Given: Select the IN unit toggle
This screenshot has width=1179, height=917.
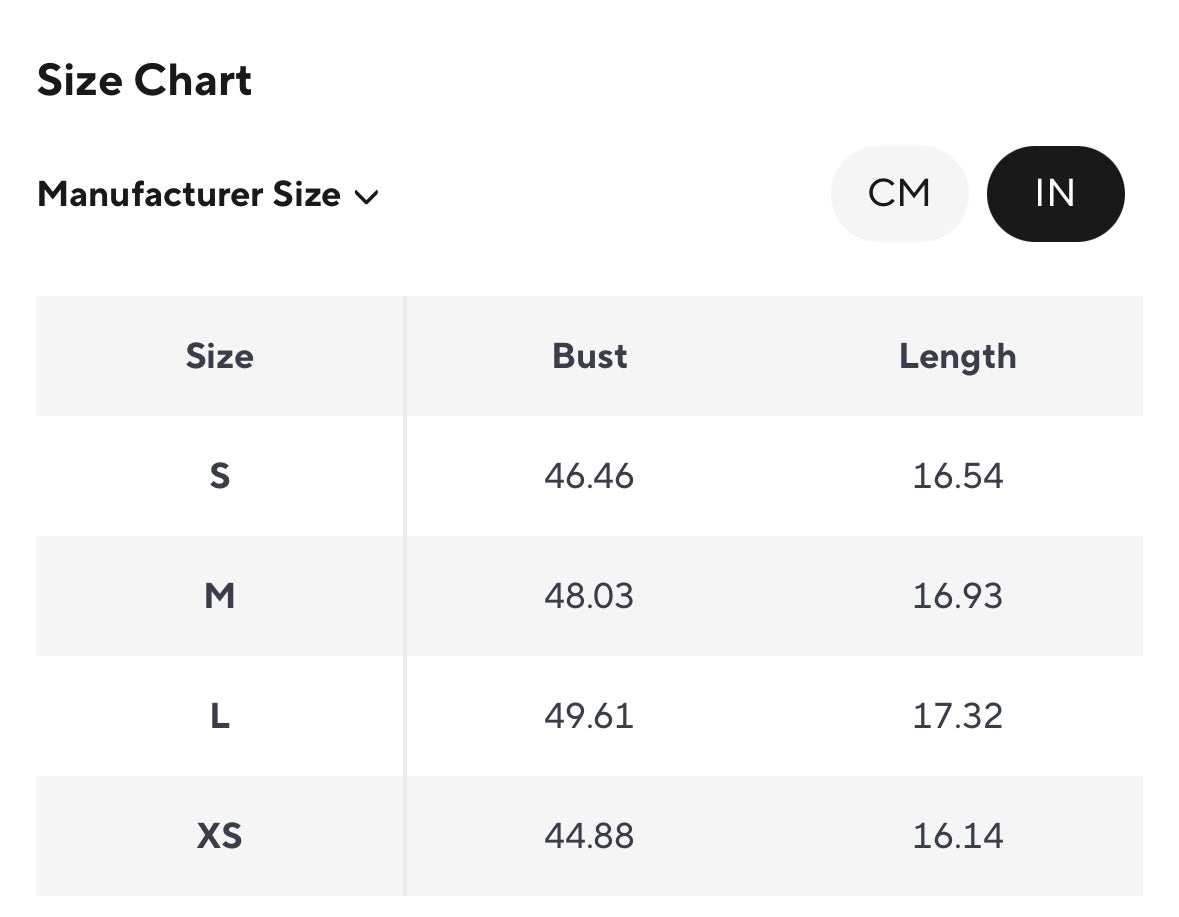Looking at the screenshot, I should pyautogui.click(x=1055, y=194).
